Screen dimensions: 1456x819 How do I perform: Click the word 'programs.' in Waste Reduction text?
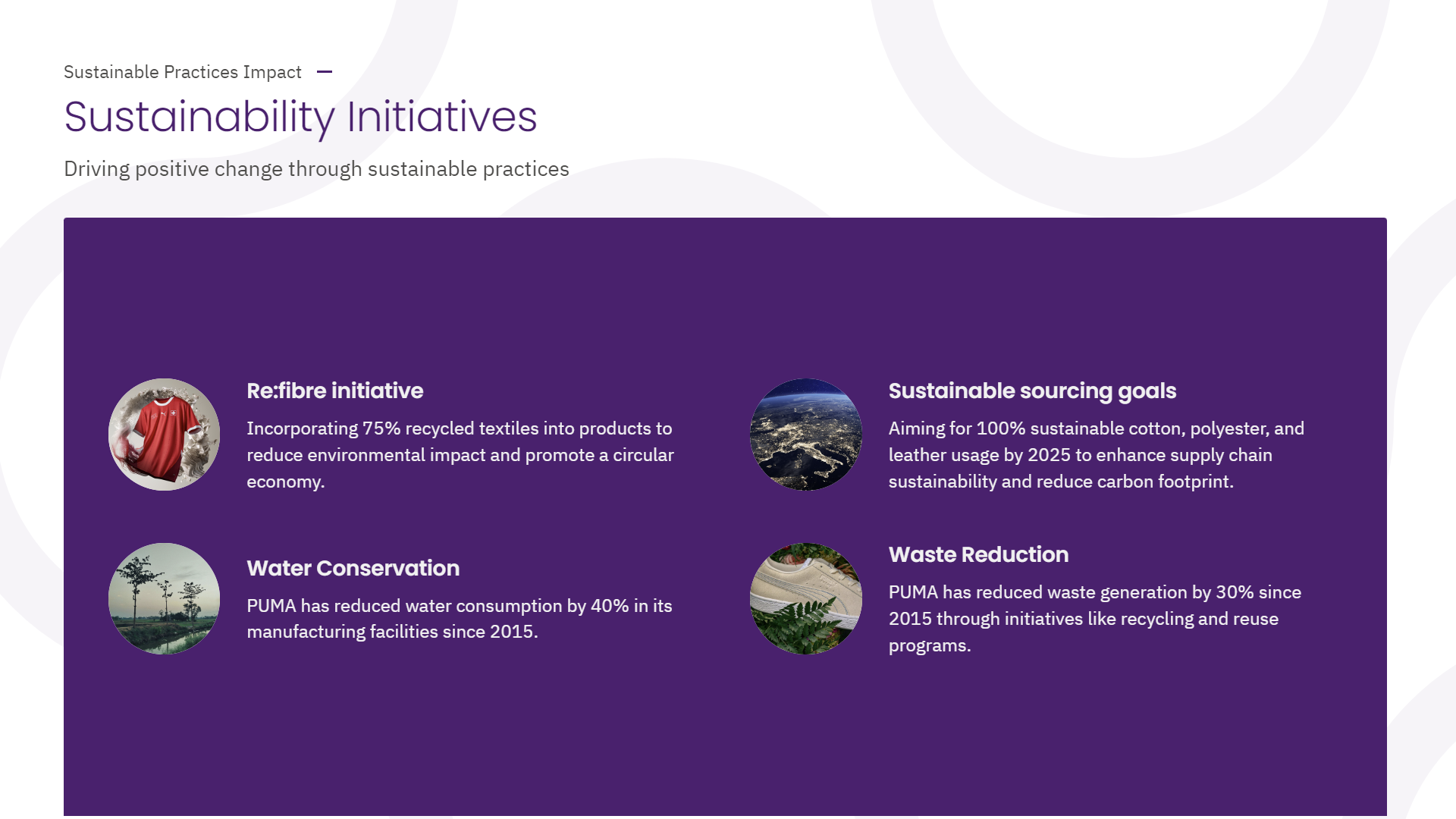930,645
